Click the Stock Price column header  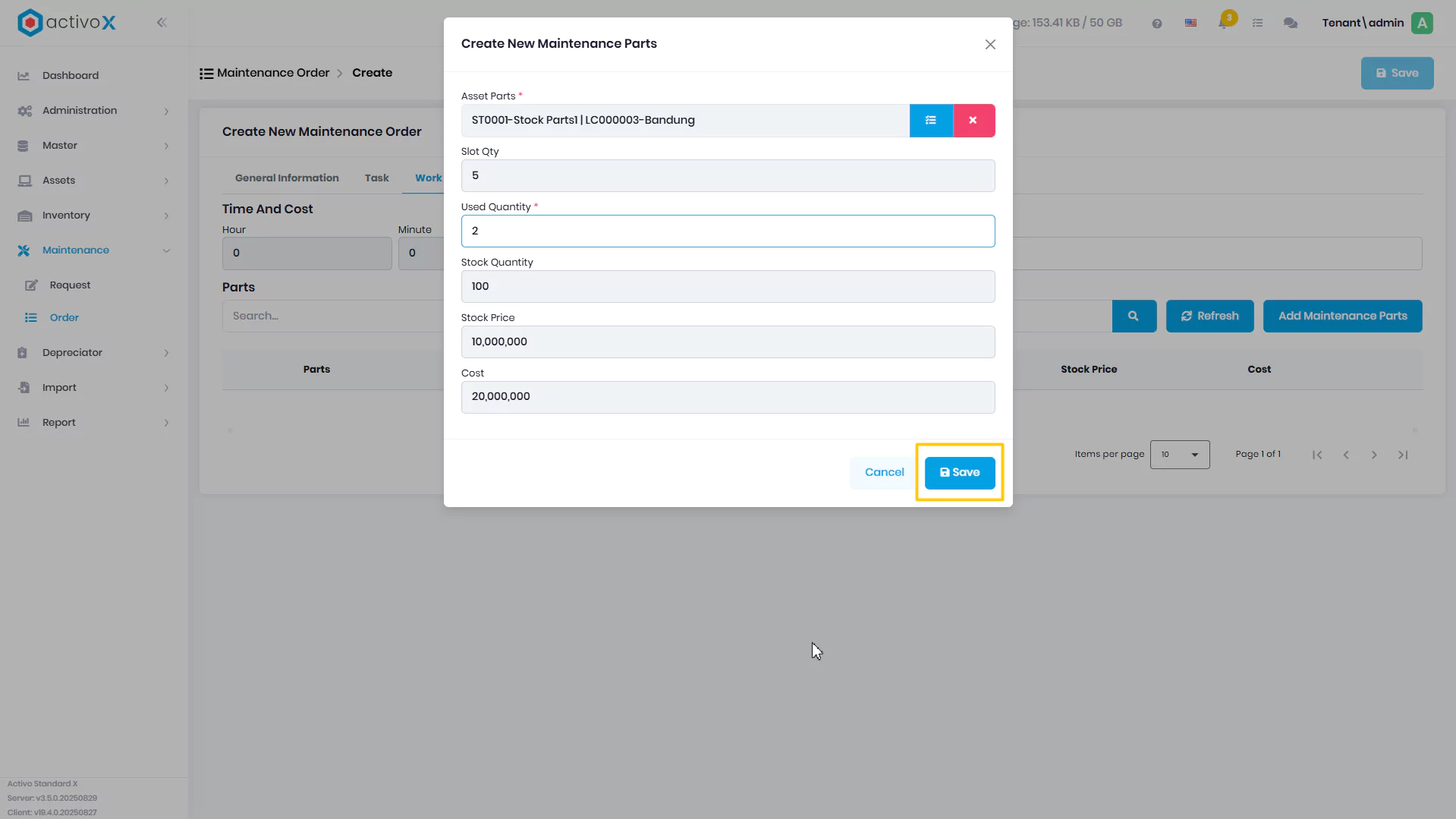pyautogui.click(x=1089, y=370)
